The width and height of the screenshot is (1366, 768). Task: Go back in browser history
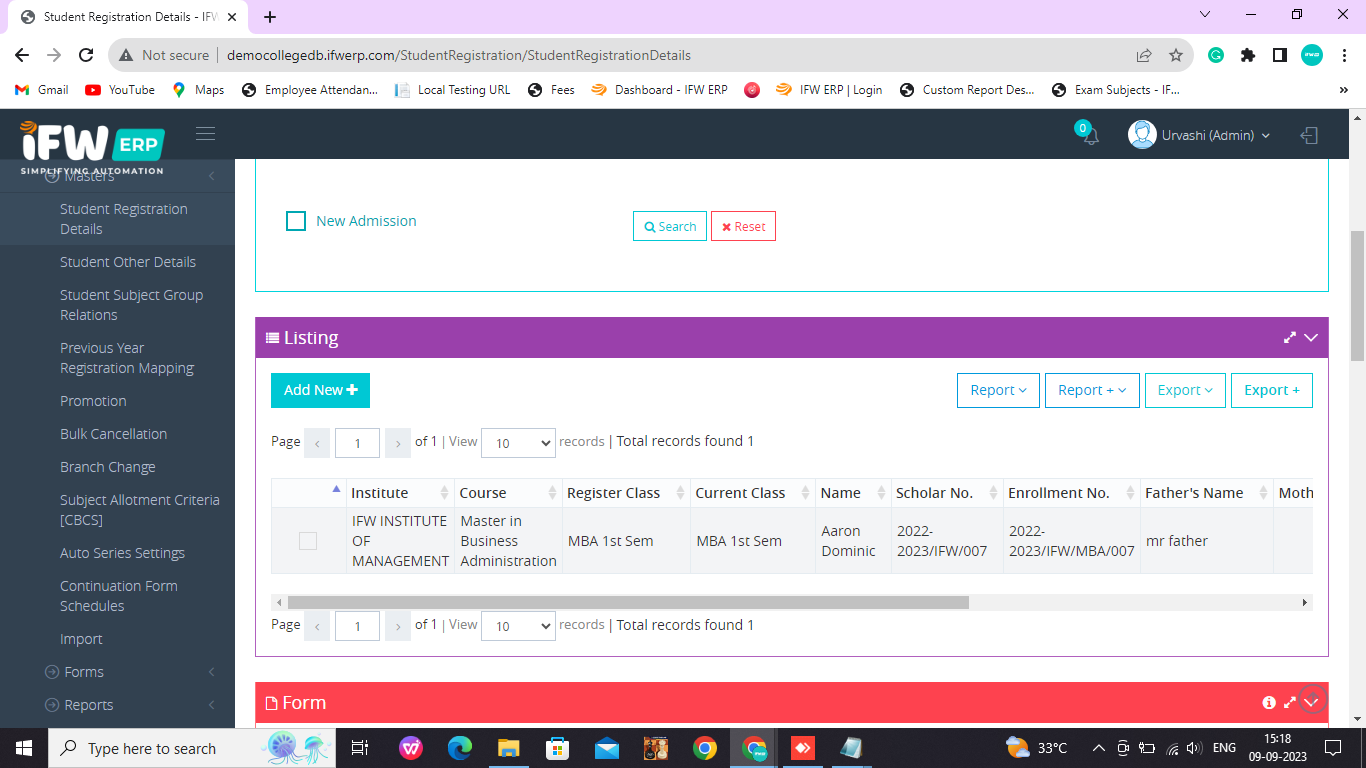coord(22,55)
